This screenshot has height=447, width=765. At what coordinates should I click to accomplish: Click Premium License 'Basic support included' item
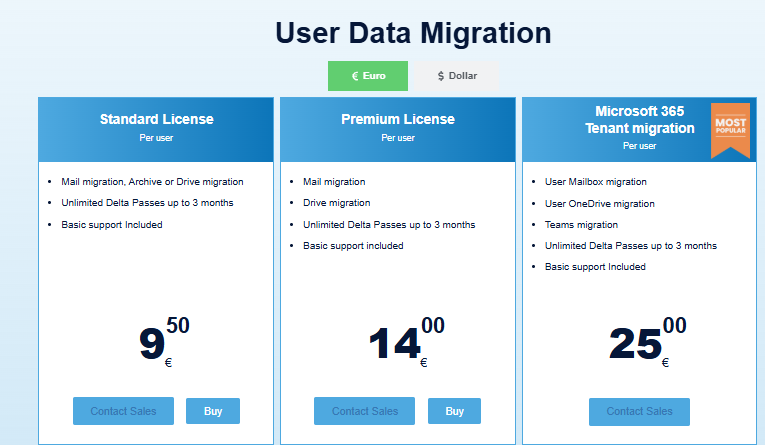point(353,245)
